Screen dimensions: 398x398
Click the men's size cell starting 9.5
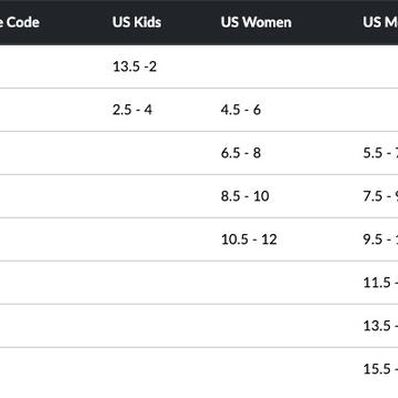click(380, 239)
